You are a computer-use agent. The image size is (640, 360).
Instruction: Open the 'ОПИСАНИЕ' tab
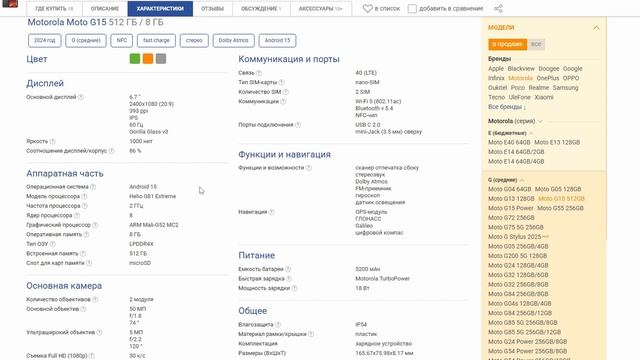[x=105, y=9]
